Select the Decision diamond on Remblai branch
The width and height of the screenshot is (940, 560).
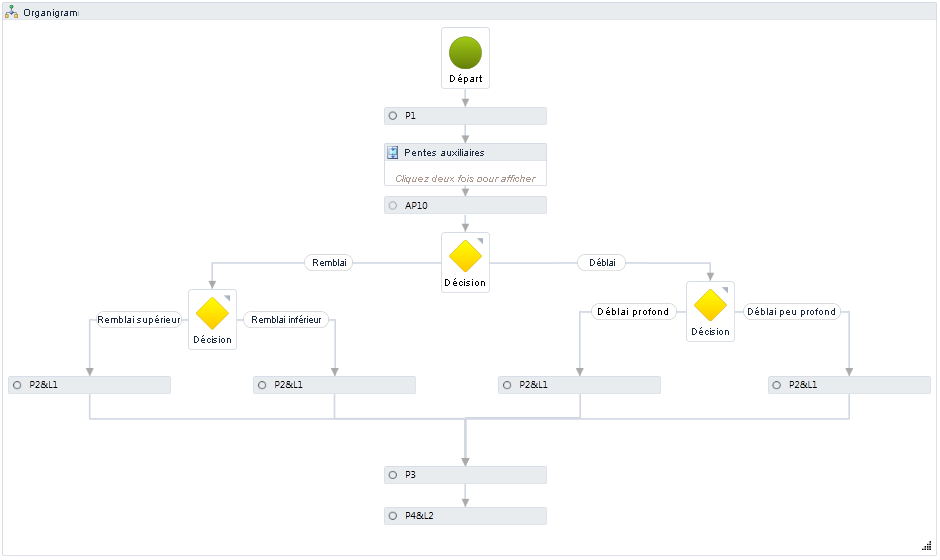coord(212,313)
